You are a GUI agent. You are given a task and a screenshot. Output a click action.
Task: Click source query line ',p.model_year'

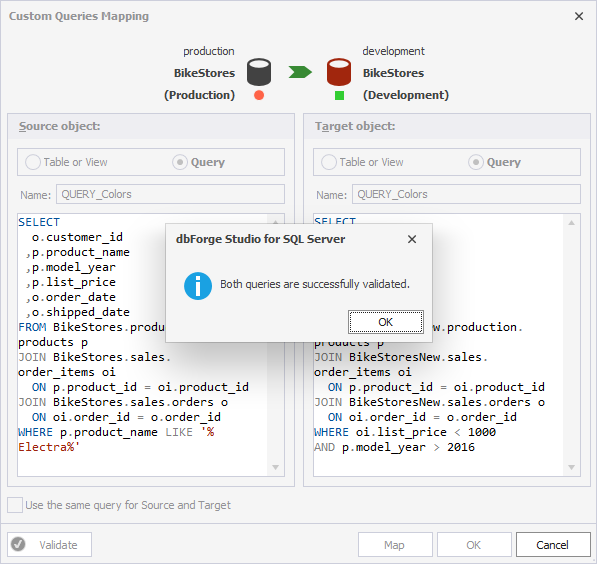[x=70, y=267]
